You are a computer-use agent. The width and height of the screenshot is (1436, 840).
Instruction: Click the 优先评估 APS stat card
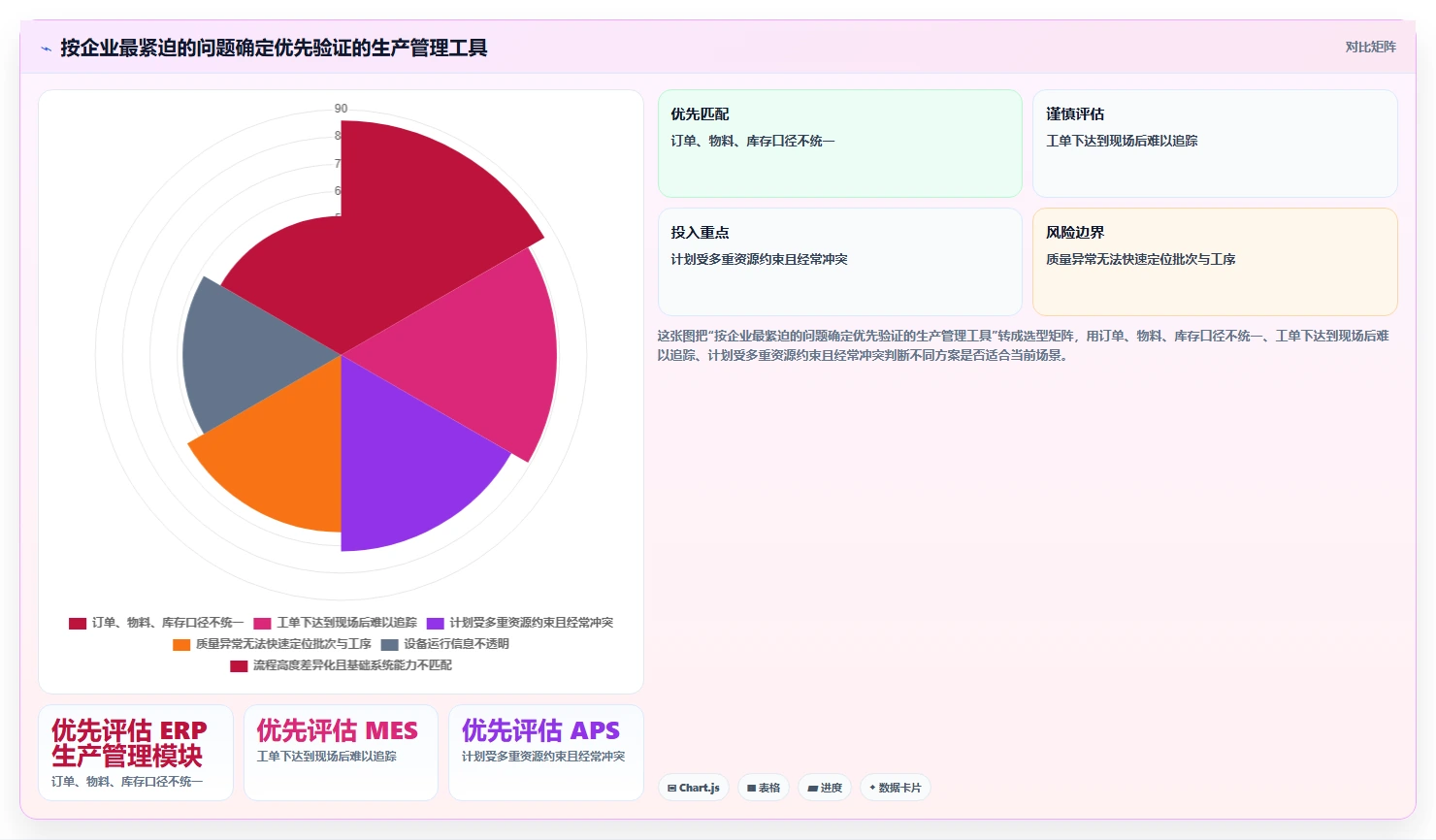[546, 753]
